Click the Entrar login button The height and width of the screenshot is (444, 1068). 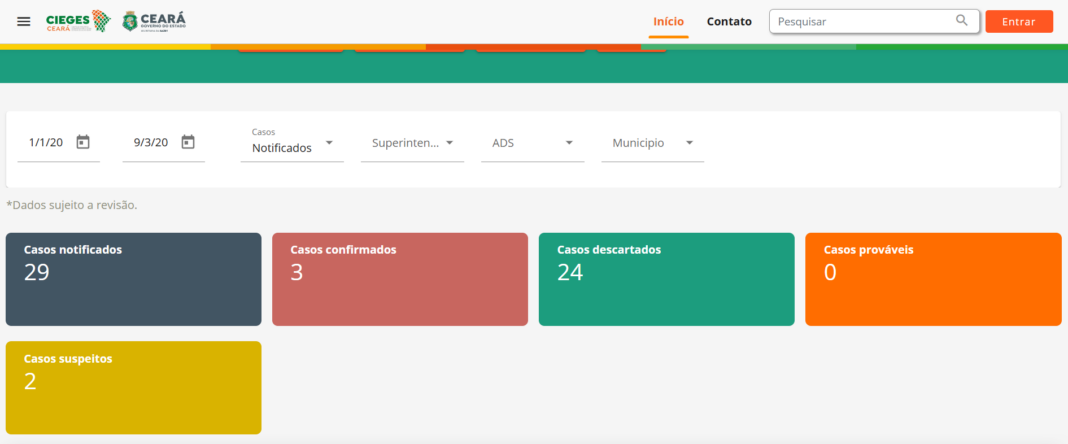click(1018, 21)
